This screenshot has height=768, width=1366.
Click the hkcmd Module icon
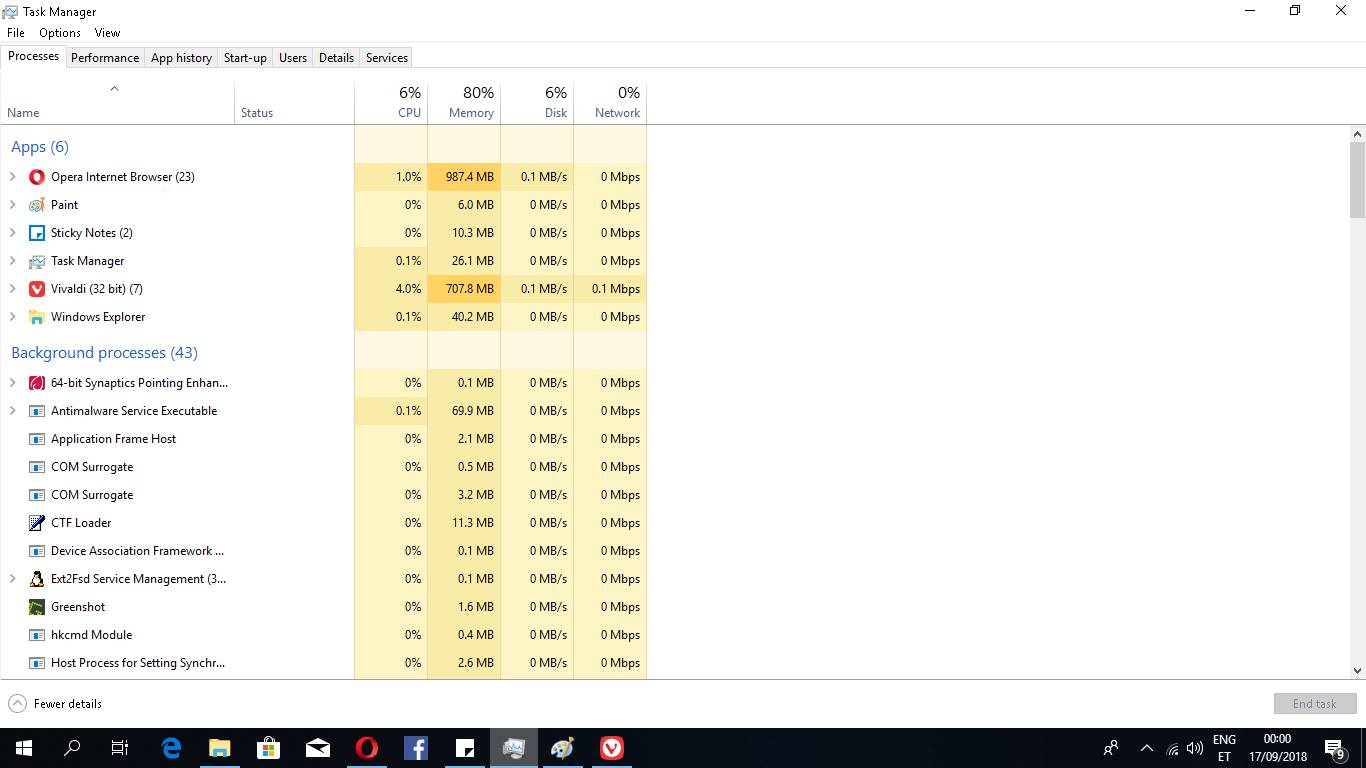tap(37, 635)
